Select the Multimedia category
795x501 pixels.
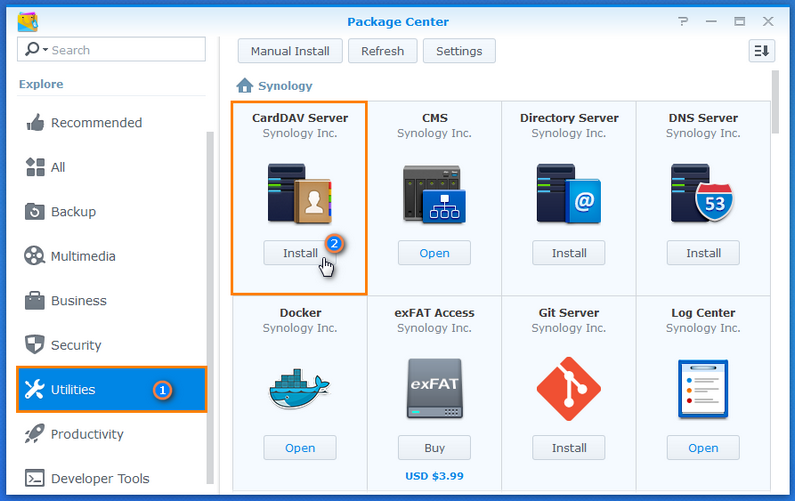tap(112, 256)
